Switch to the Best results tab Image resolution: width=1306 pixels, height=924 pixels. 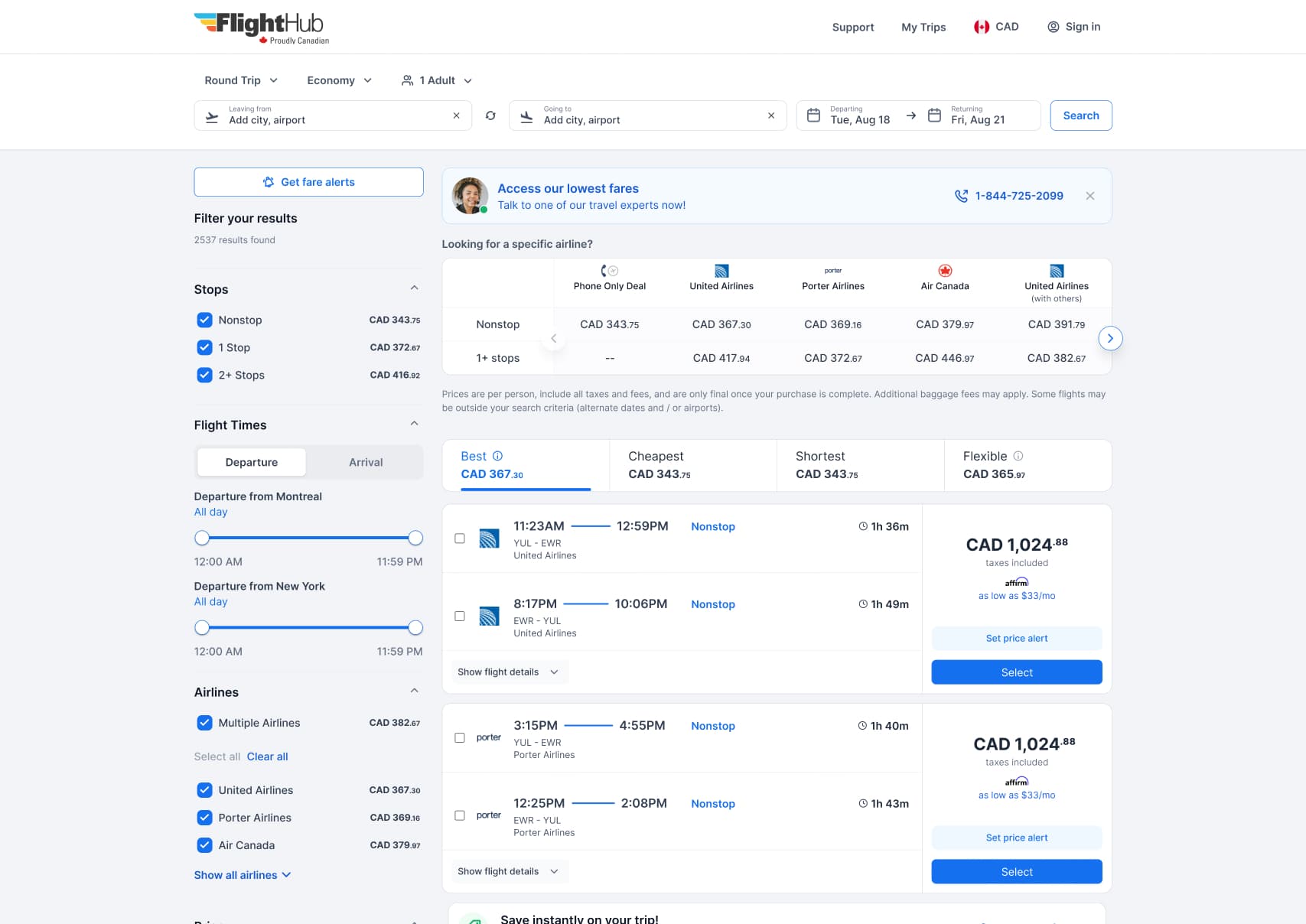coord(526,465)
